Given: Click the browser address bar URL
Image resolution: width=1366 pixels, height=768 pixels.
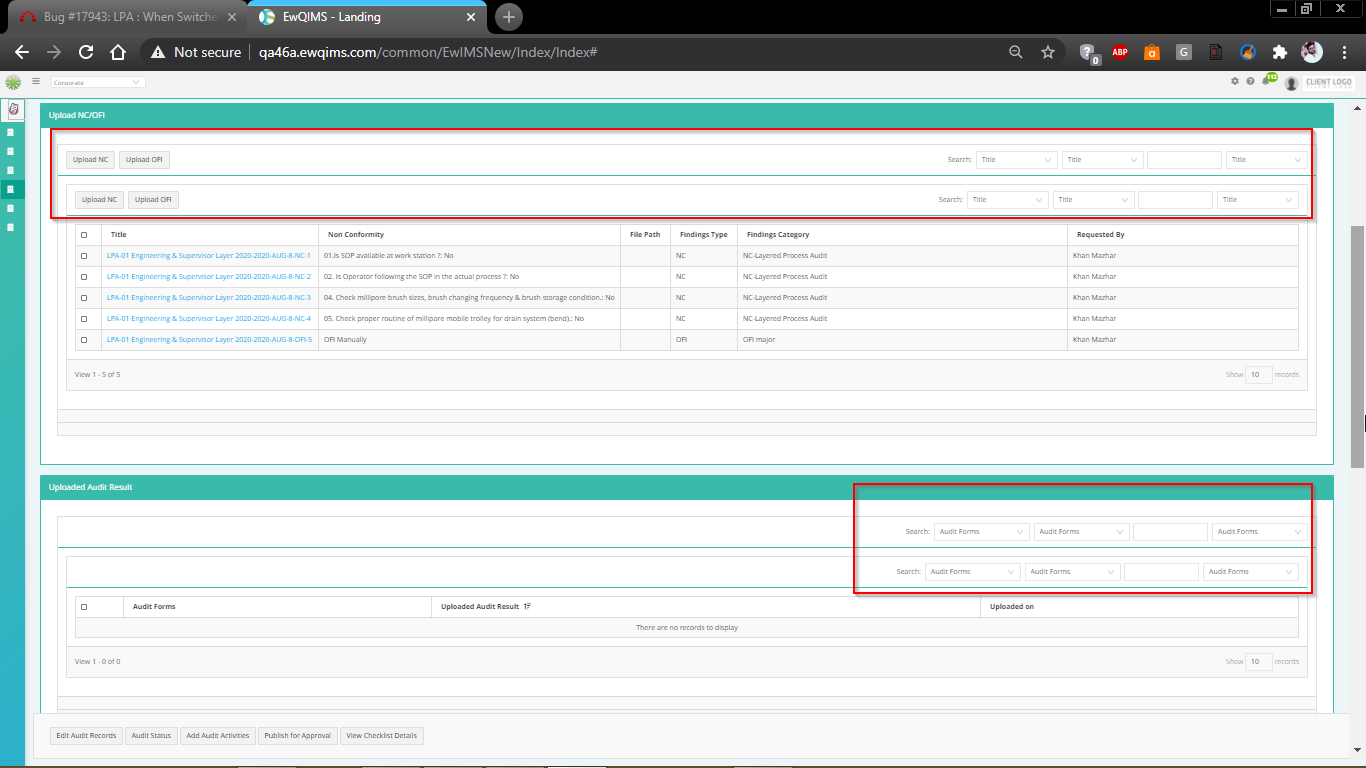Looking at the screenshot, I should 428,52.
